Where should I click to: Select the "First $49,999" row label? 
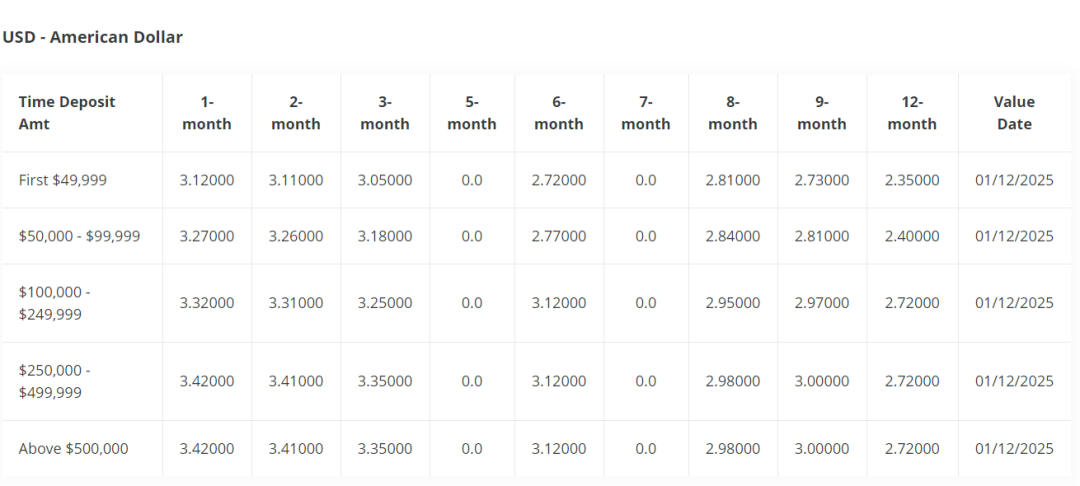(x=63, y=180)
